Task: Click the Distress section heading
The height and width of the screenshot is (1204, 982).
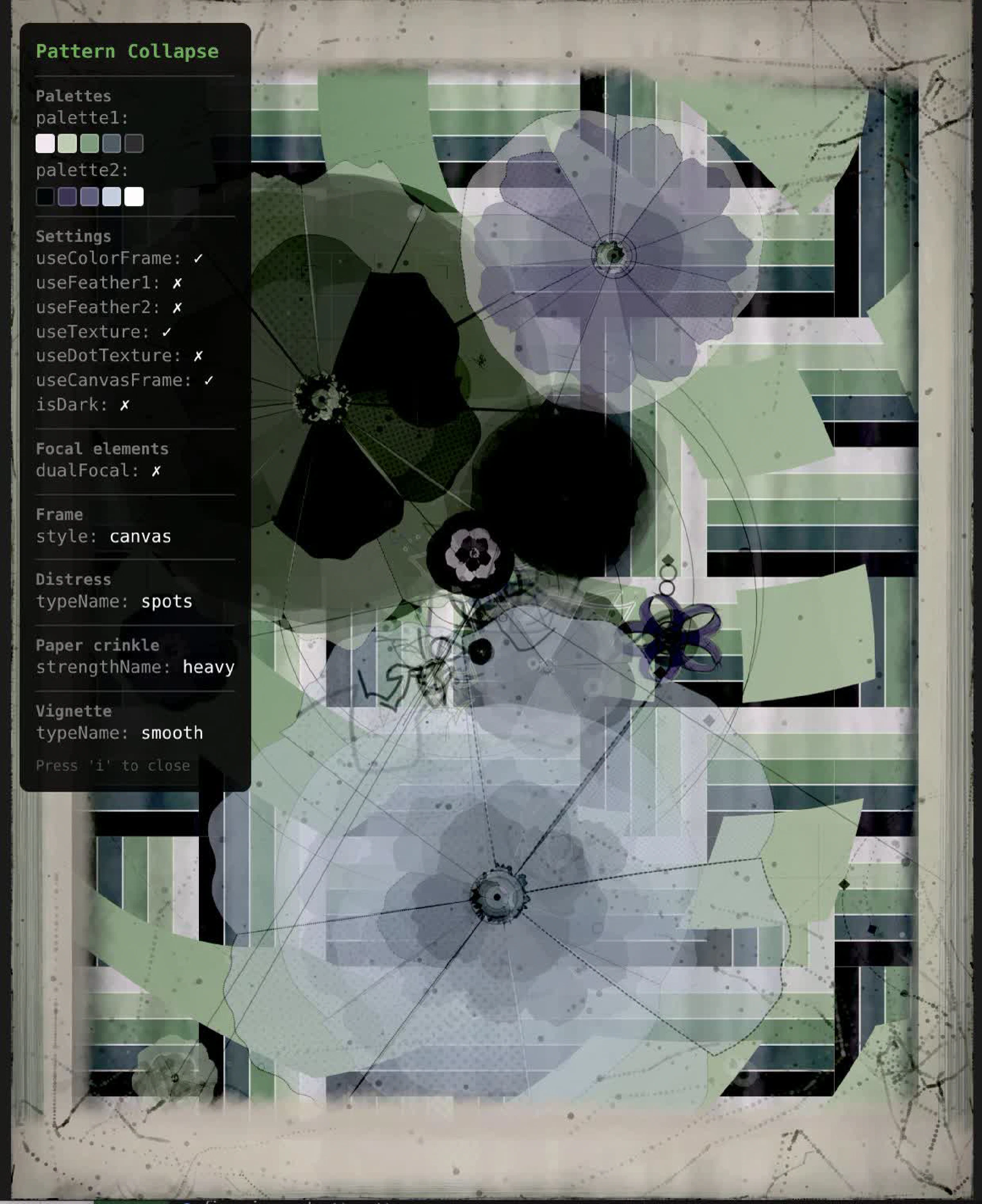Action: (74, 580)
